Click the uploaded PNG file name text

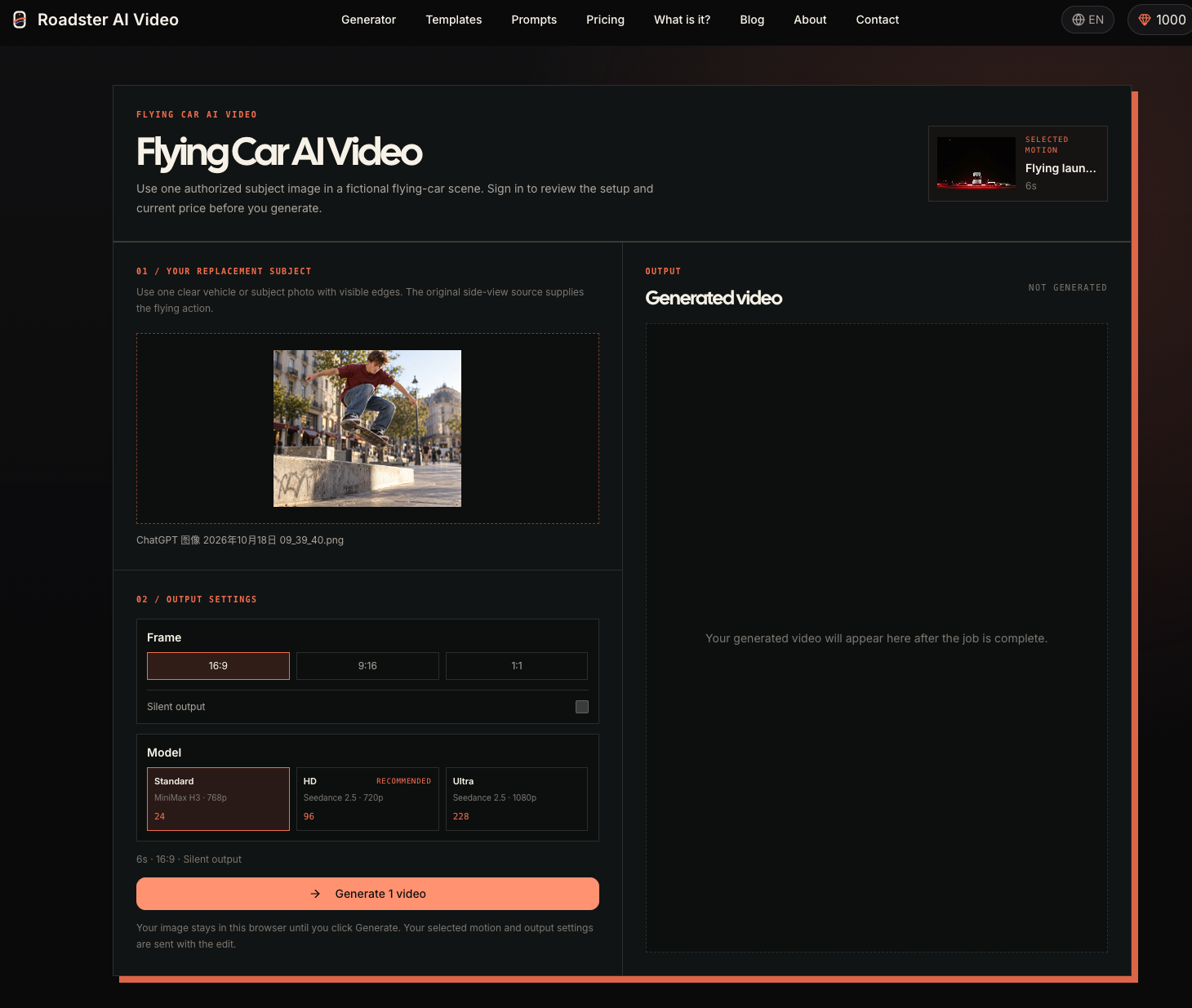(240, 540)
